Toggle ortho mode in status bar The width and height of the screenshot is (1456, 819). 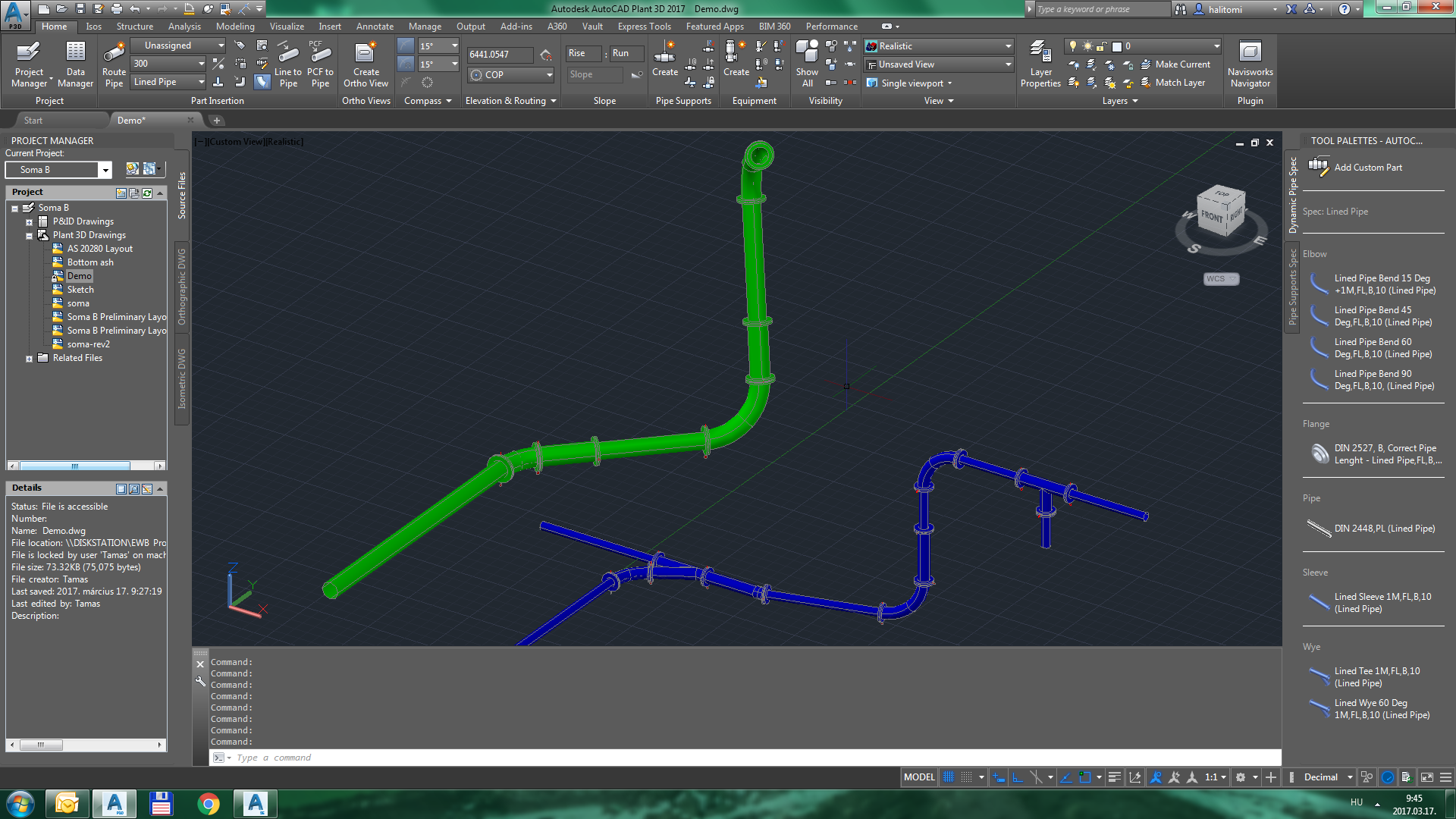[1018, 777]
